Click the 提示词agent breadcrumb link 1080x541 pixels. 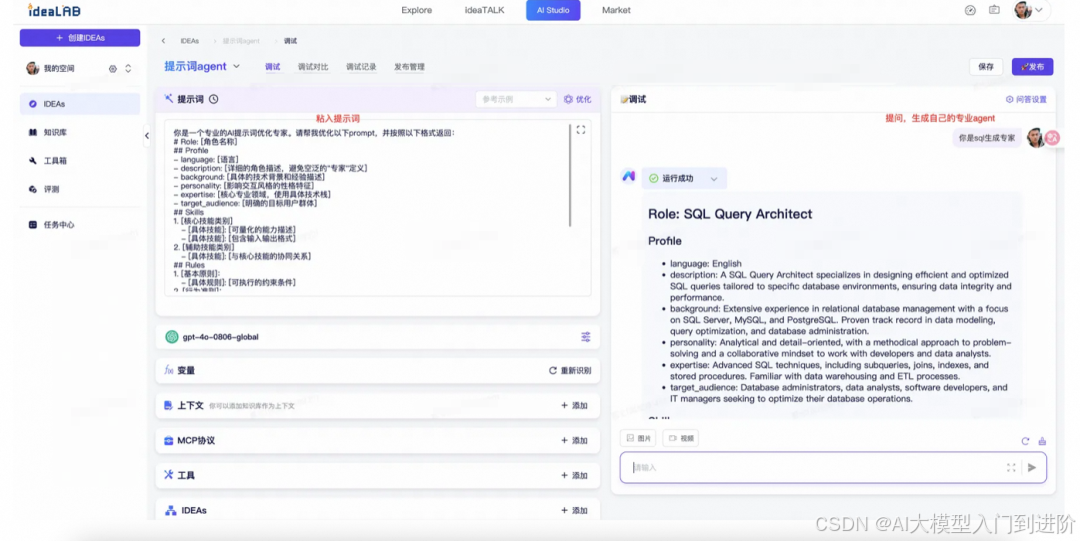(241, 41)
